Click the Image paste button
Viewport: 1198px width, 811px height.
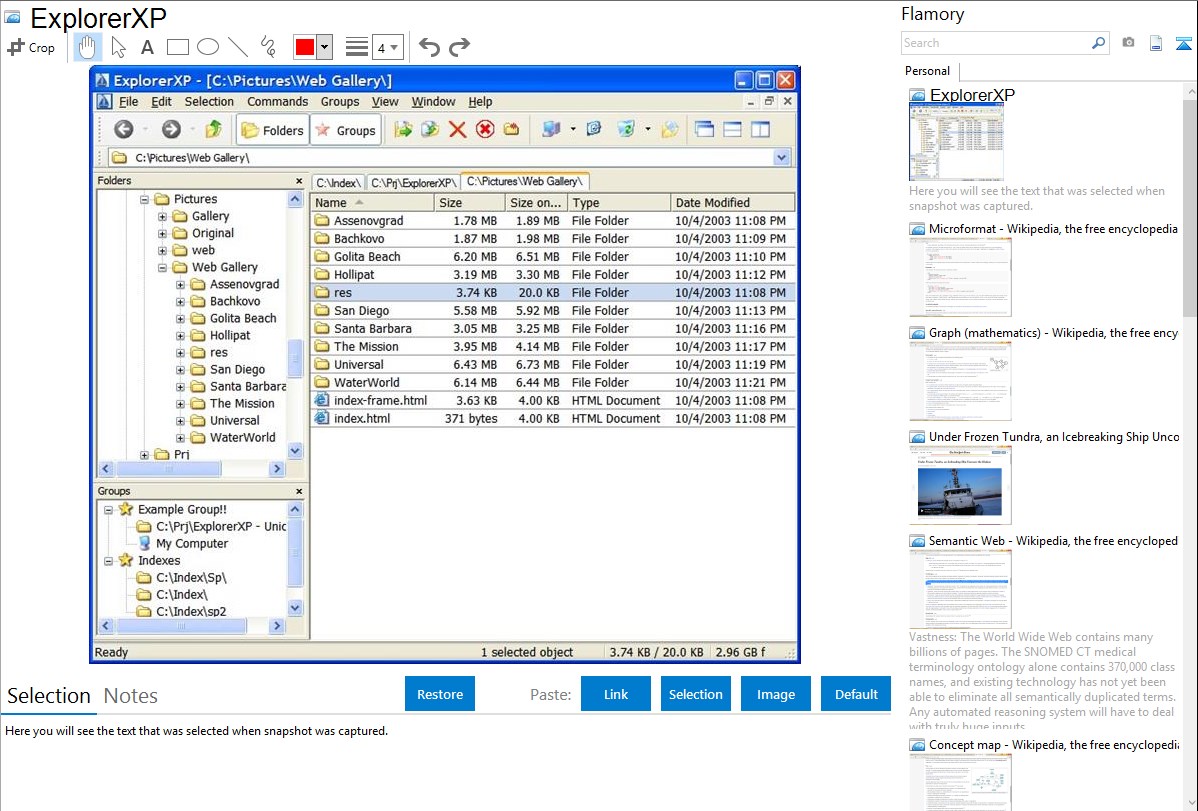776,694
